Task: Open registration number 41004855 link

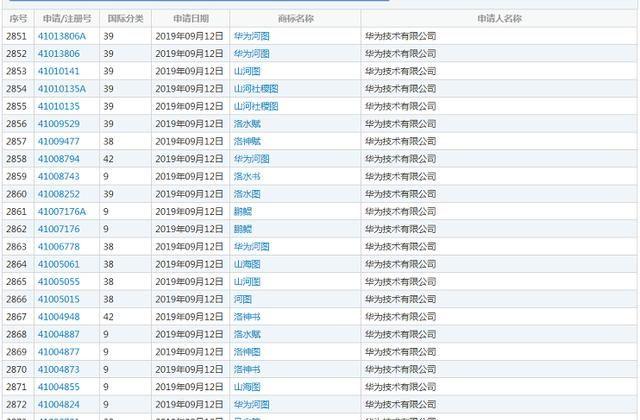Action: click(x=59, y=387)
